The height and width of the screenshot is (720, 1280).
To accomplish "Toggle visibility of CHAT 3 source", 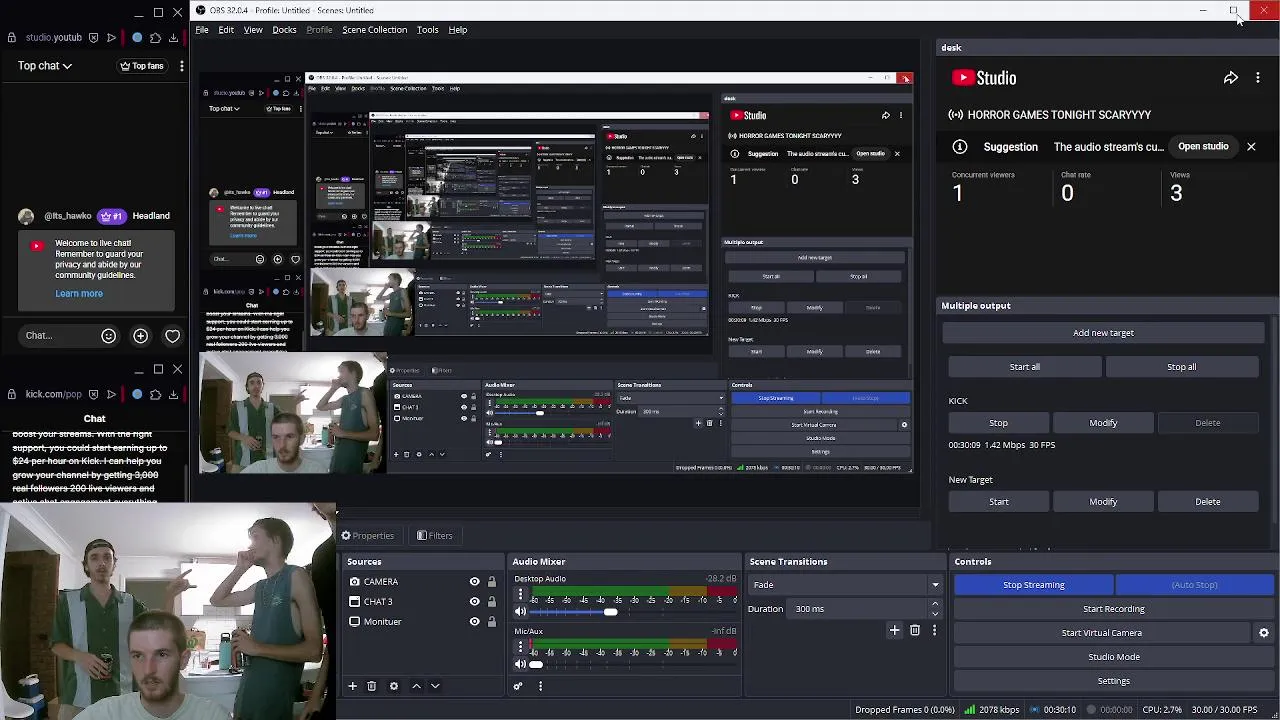I will pyautogui.click(x=474, y=602).
